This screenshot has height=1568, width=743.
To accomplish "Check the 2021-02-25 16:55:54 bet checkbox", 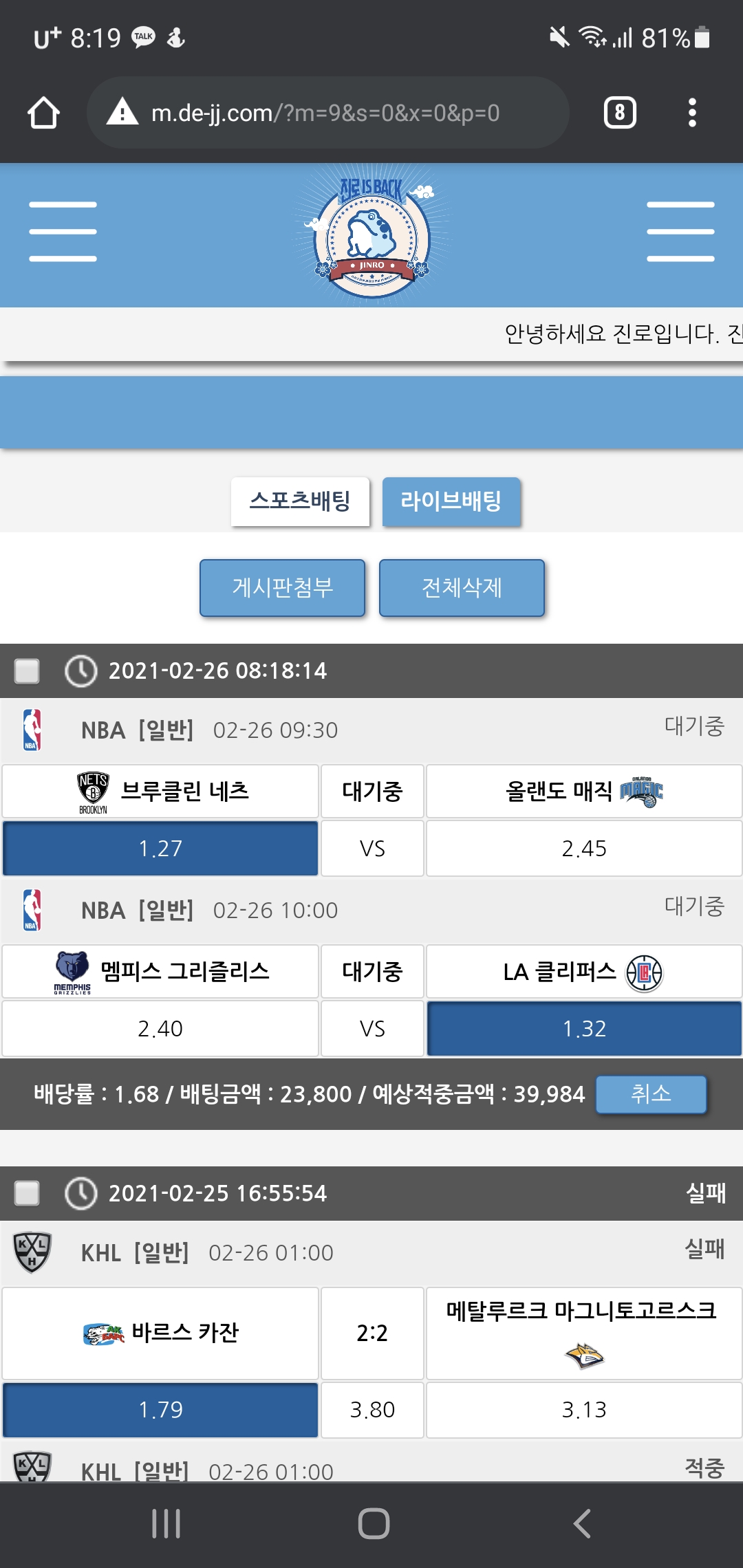I will tap(28, 1193).
